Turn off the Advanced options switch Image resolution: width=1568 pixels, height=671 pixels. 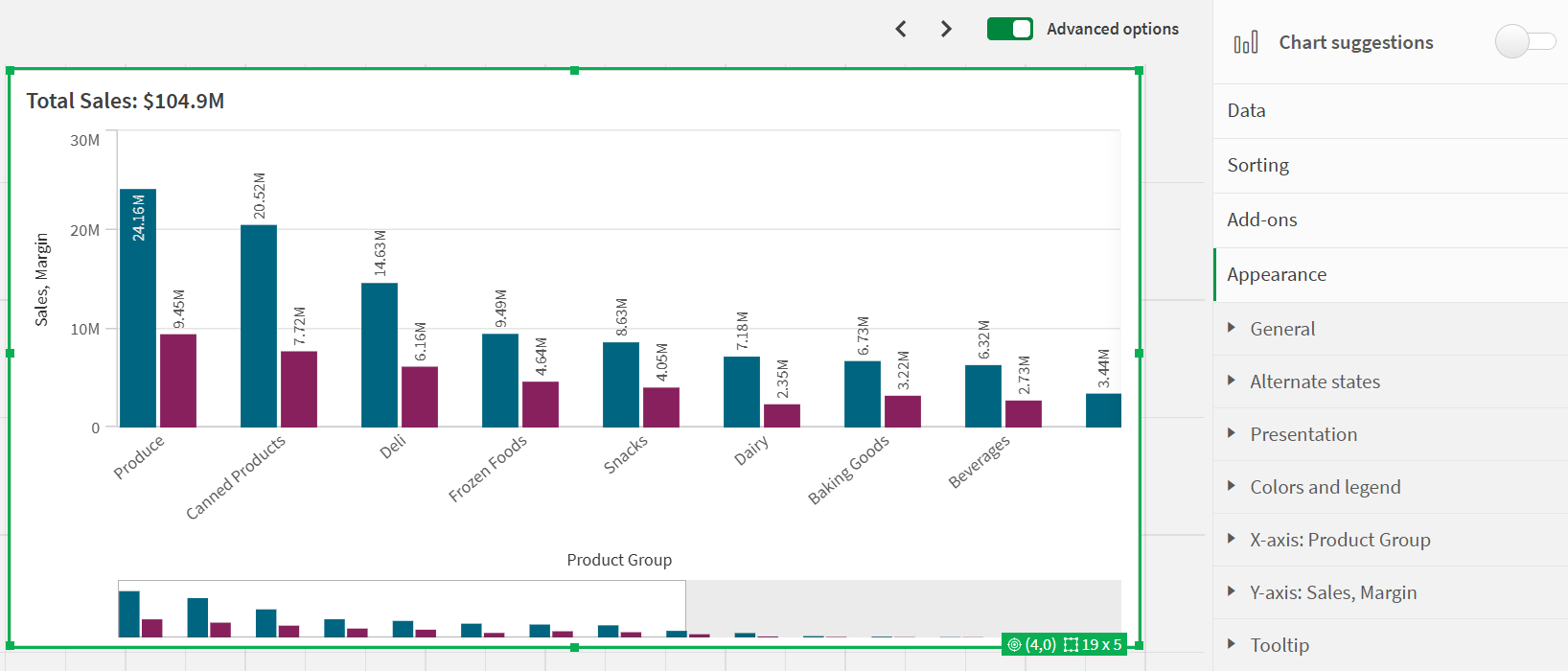(1009, 29)
